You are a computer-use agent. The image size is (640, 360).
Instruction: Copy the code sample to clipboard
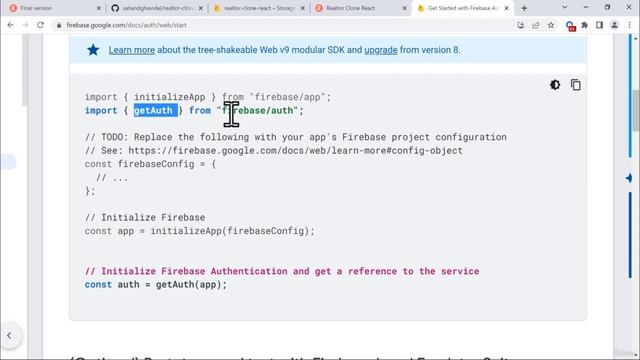coord(576,85)
